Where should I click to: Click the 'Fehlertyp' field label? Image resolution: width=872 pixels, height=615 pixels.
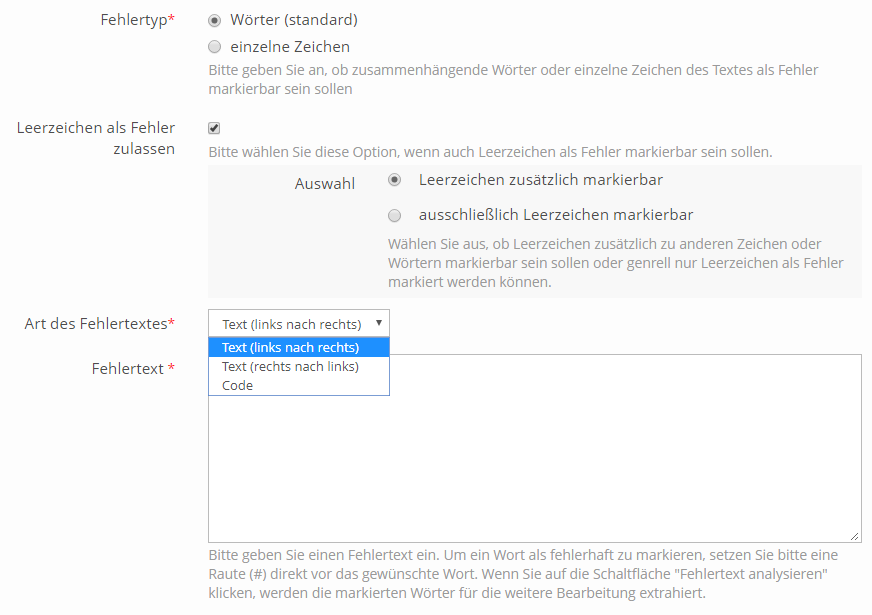137,20
